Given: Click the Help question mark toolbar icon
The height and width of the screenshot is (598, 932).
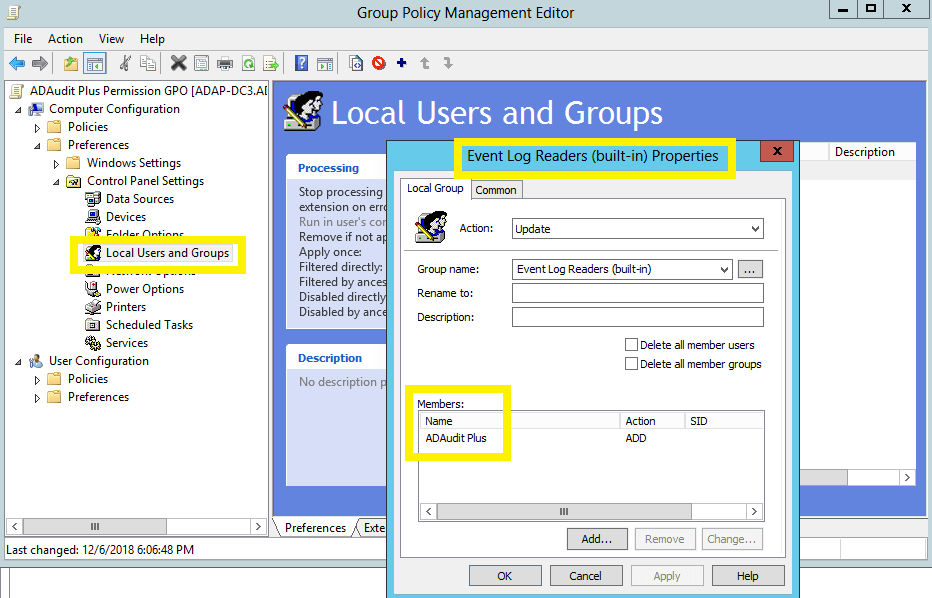Looking at the screenshot, I should pos(300,63).
